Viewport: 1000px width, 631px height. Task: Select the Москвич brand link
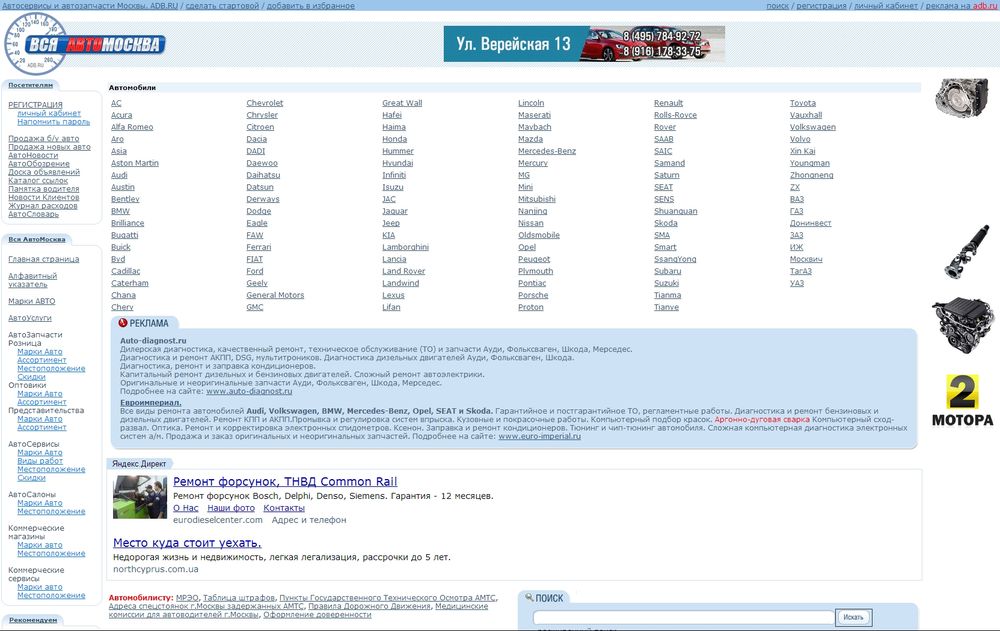click(806, 259)
